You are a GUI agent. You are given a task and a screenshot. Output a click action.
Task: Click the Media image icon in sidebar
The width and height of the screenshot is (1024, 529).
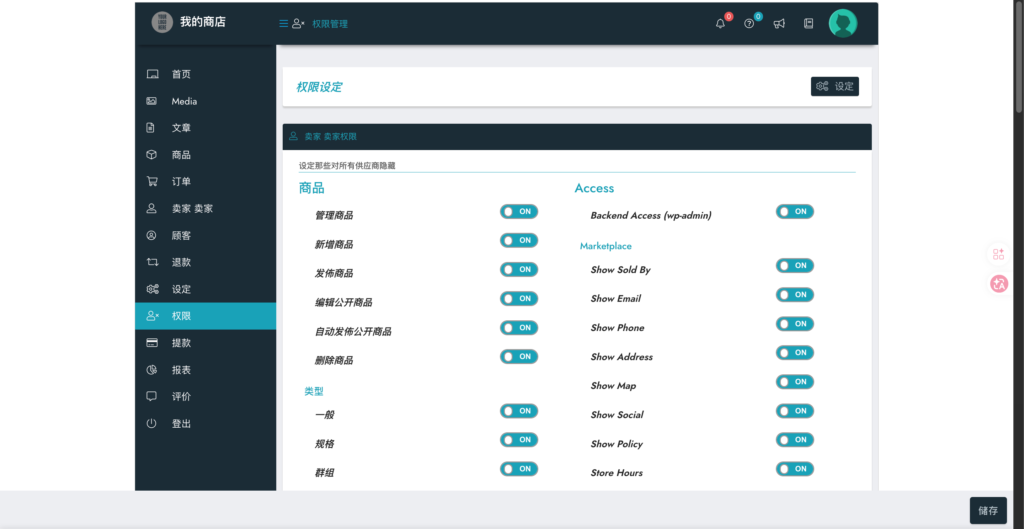(x=152, y=101)
